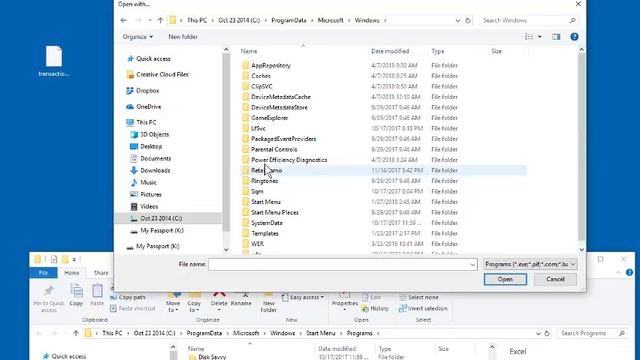
Task: Expand address dropdown in background Explorer window
Action: pos(538,333)
